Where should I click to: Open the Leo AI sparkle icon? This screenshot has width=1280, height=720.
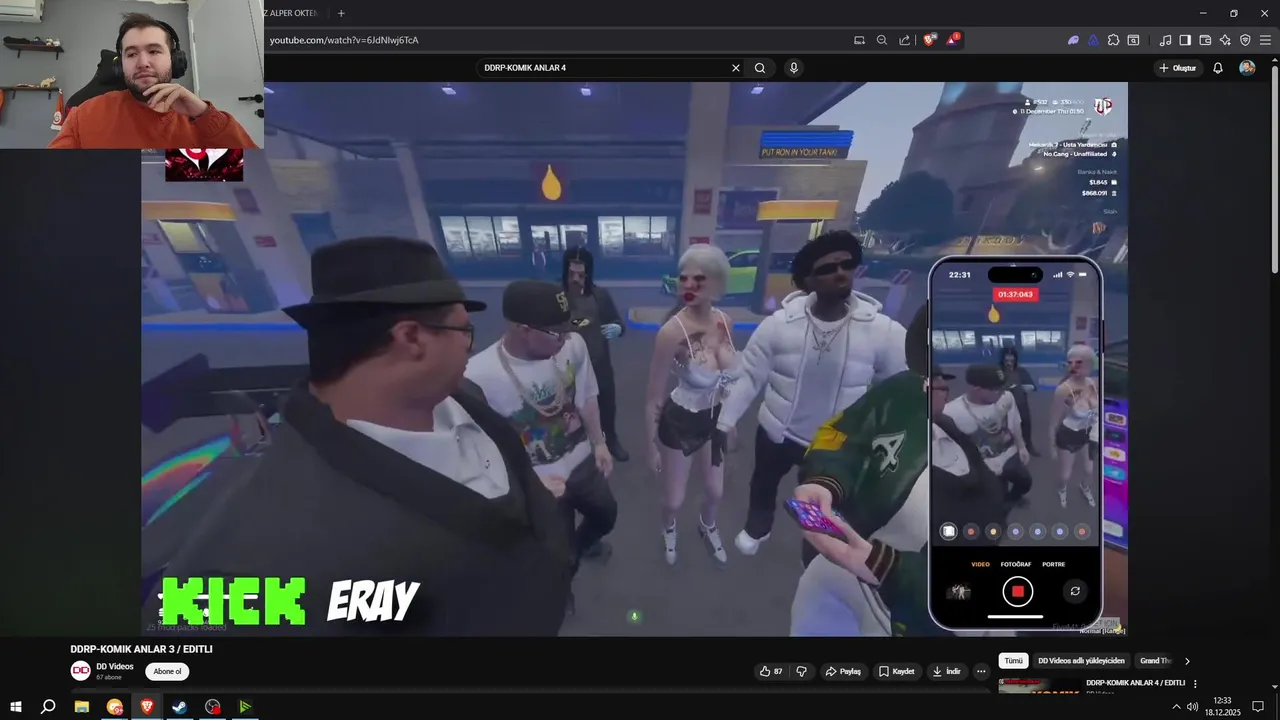(x=1225, y=40)
